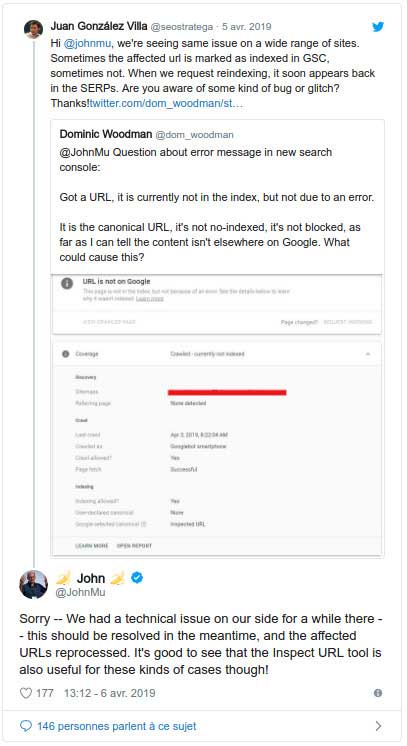Open Juan González Villa's profile avatar
Viewport: 407px width, 746px height.
[34, 29]
